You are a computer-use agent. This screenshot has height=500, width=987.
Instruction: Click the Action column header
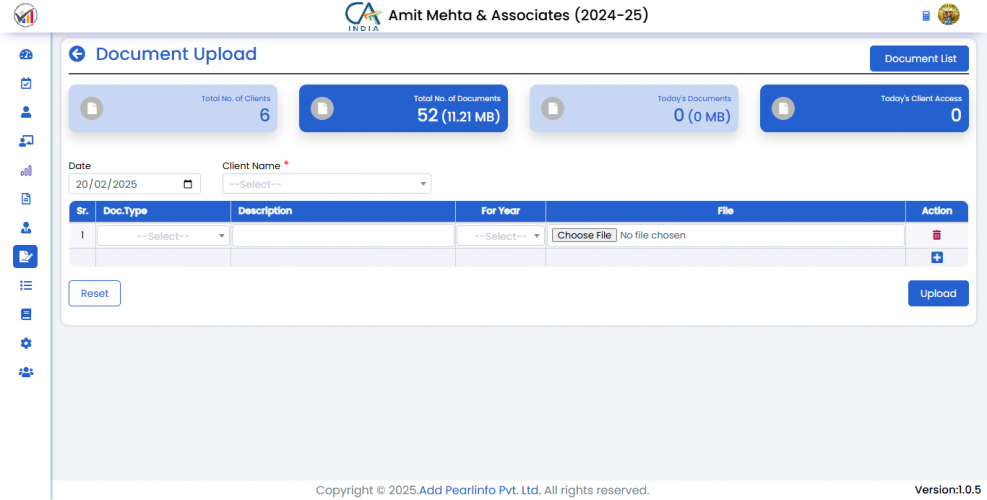click(x=937, y=211)
